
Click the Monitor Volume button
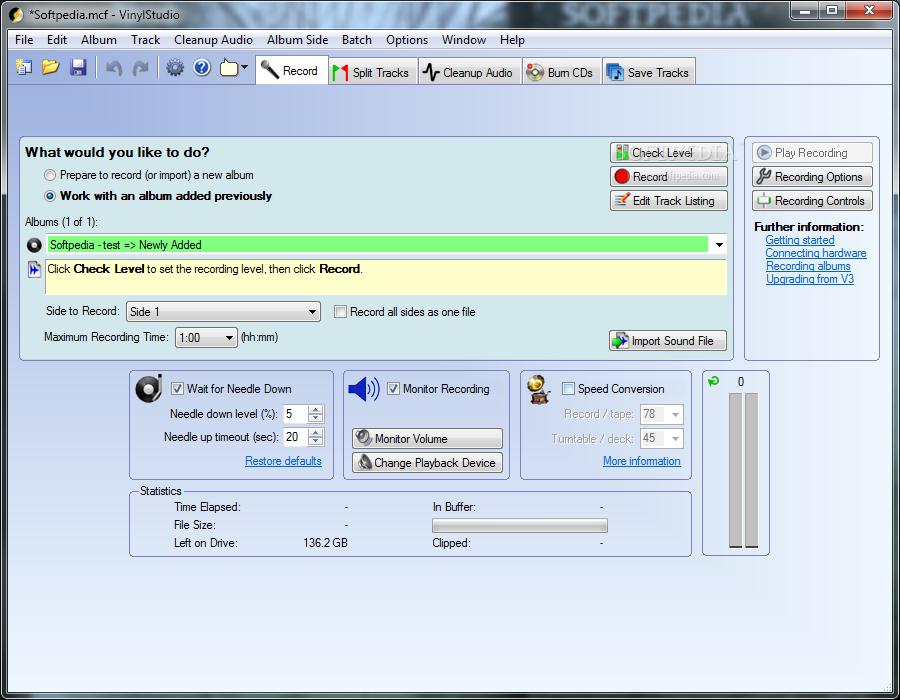pyautogui.click(x=427, y=438)
